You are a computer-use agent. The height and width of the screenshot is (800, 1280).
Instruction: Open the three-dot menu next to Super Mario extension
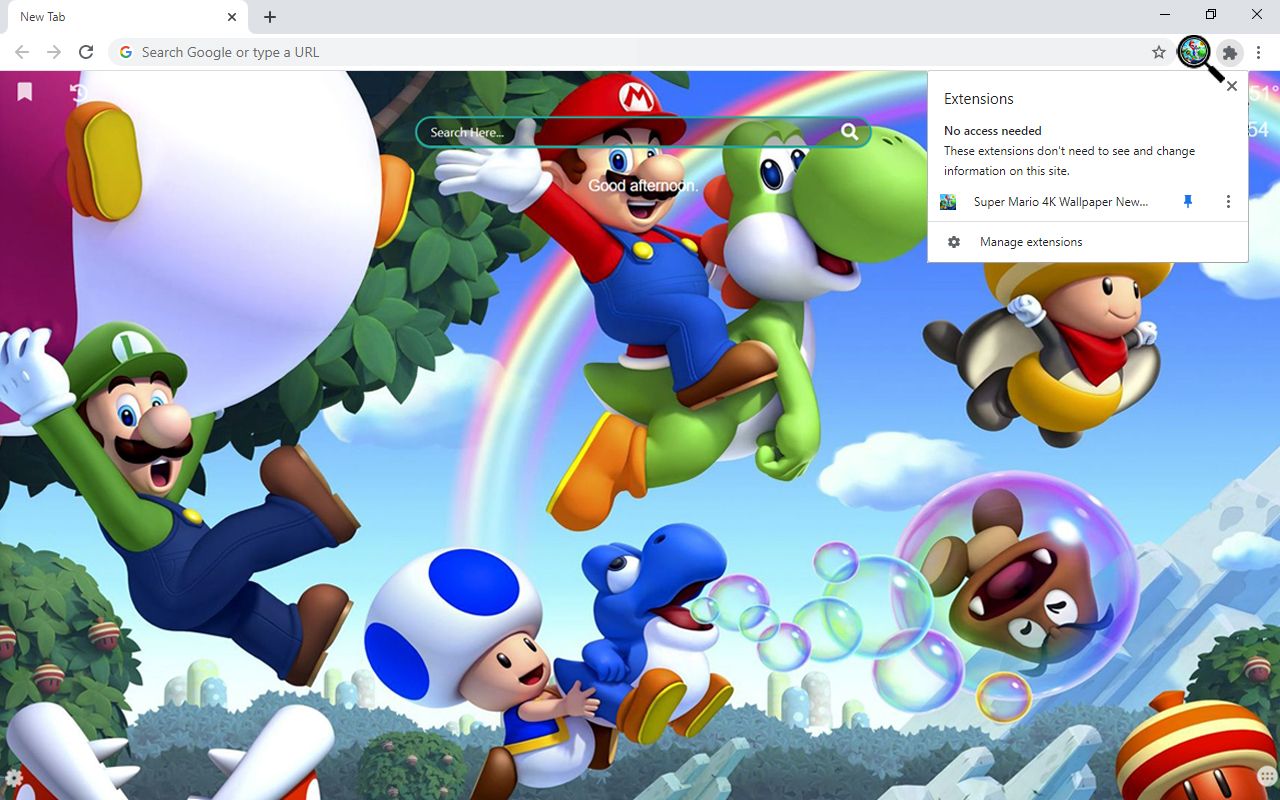coord(1228,201)
